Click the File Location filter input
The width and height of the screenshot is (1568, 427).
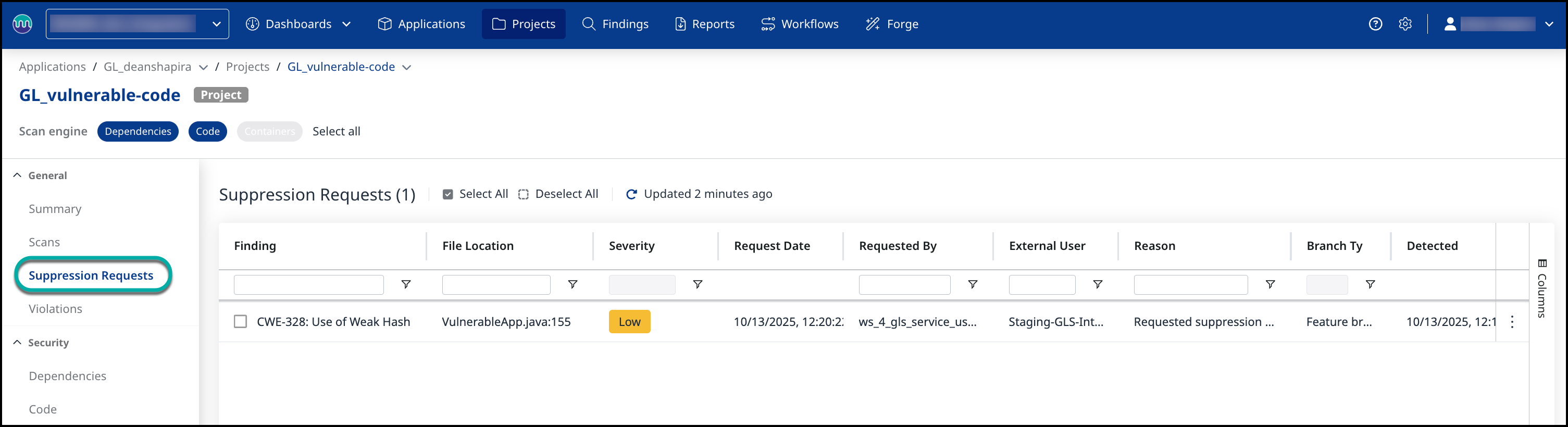pyautogui.click(x=496, y=284)
